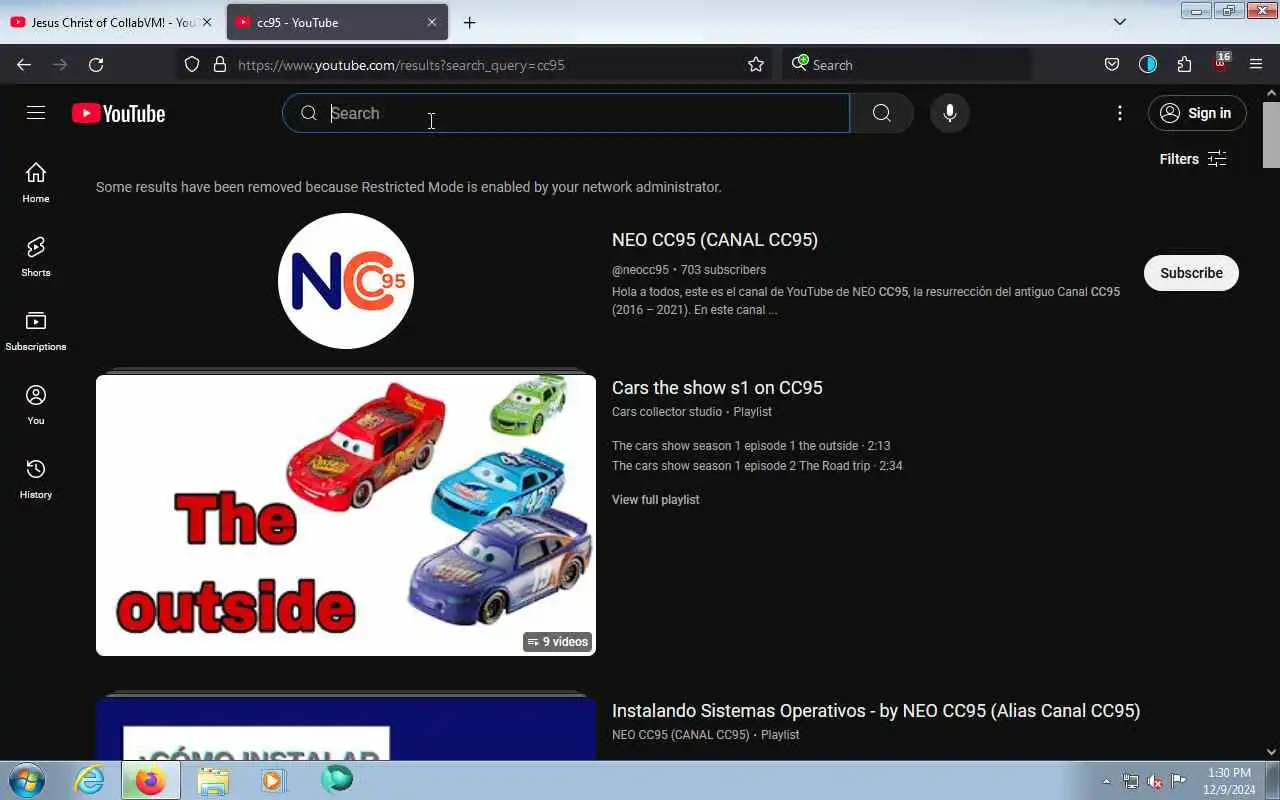Select the cc95 - YouTube tab

(x=337, y=22)
